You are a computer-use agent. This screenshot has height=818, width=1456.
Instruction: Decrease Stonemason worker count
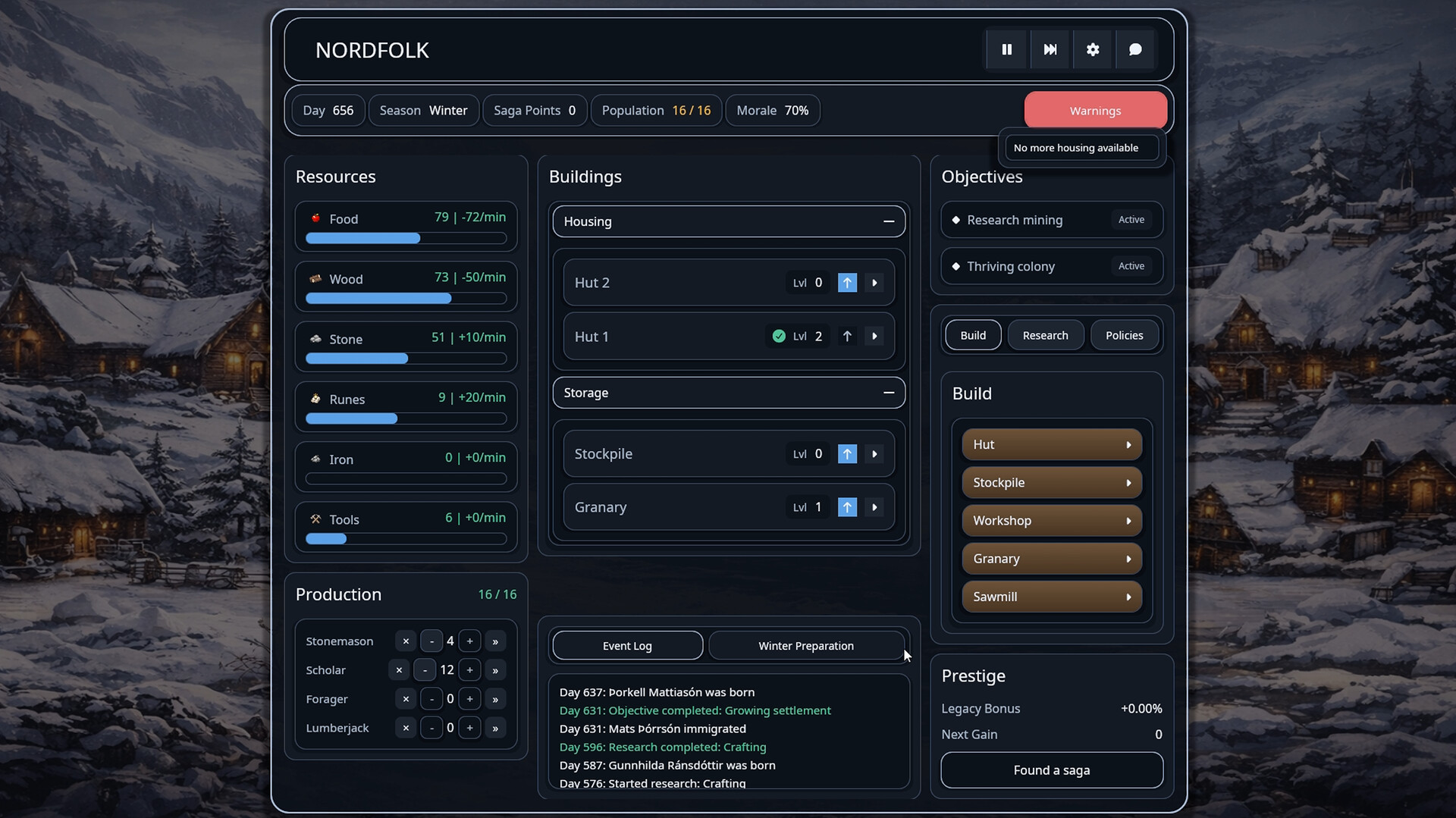tap(431, 641)
